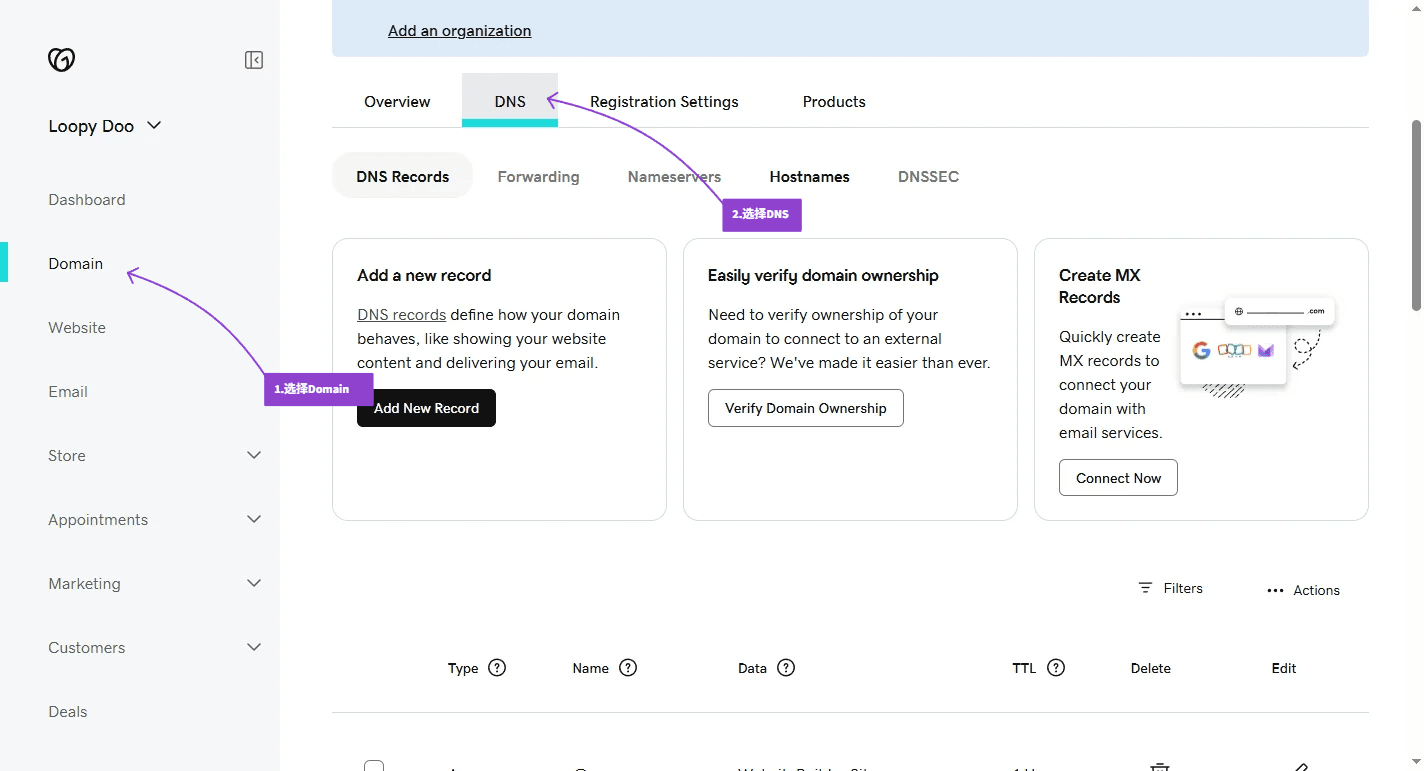
Task: Click the Type column help icon
Action: point(497,668)
